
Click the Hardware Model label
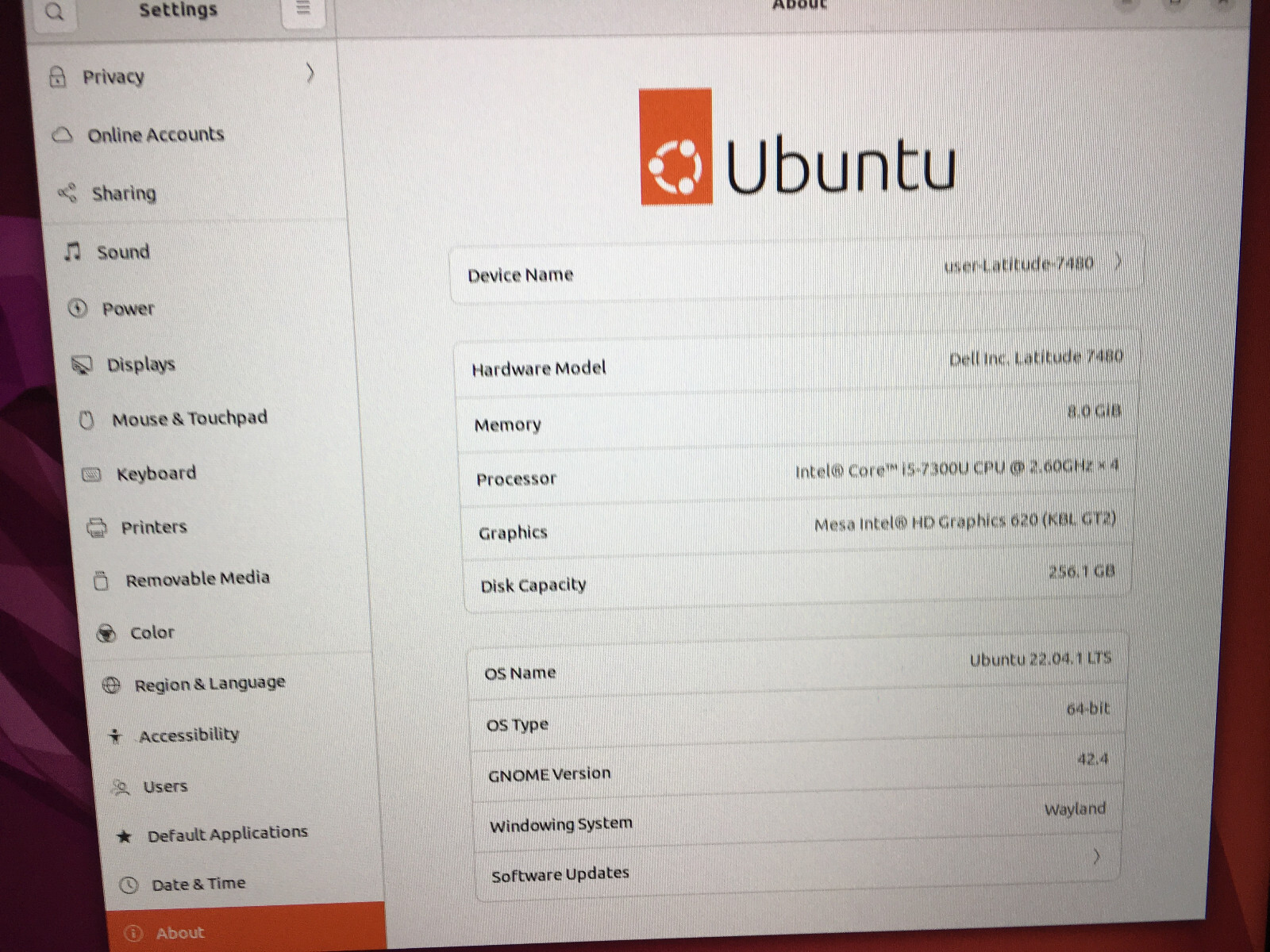point(538,369)
